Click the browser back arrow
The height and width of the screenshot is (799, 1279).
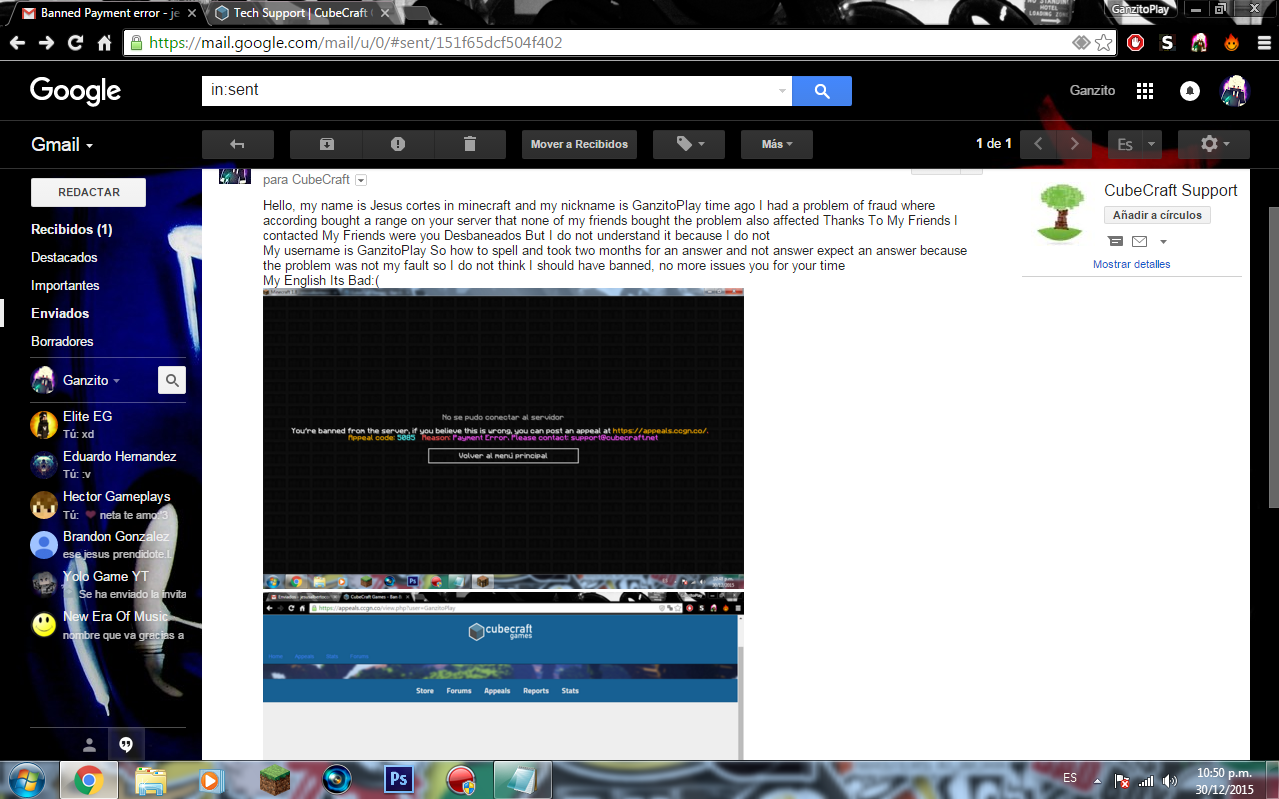pyautogui.click(x=17, y=43)
